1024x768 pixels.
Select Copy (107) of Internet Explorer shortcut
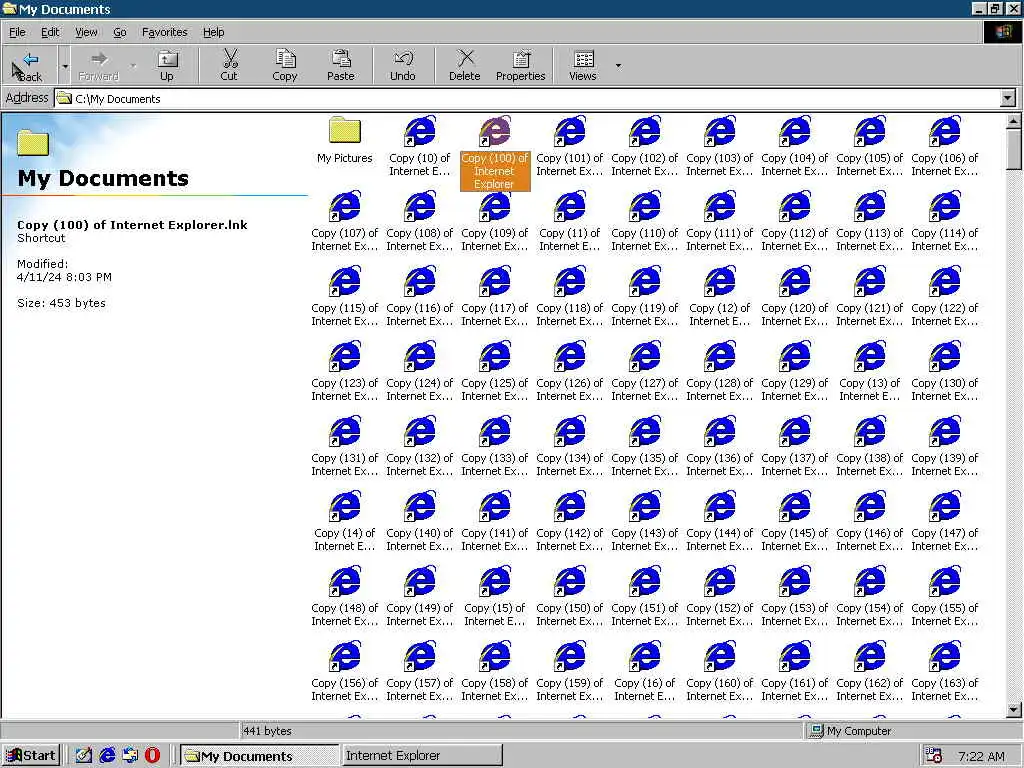(345, 221)
